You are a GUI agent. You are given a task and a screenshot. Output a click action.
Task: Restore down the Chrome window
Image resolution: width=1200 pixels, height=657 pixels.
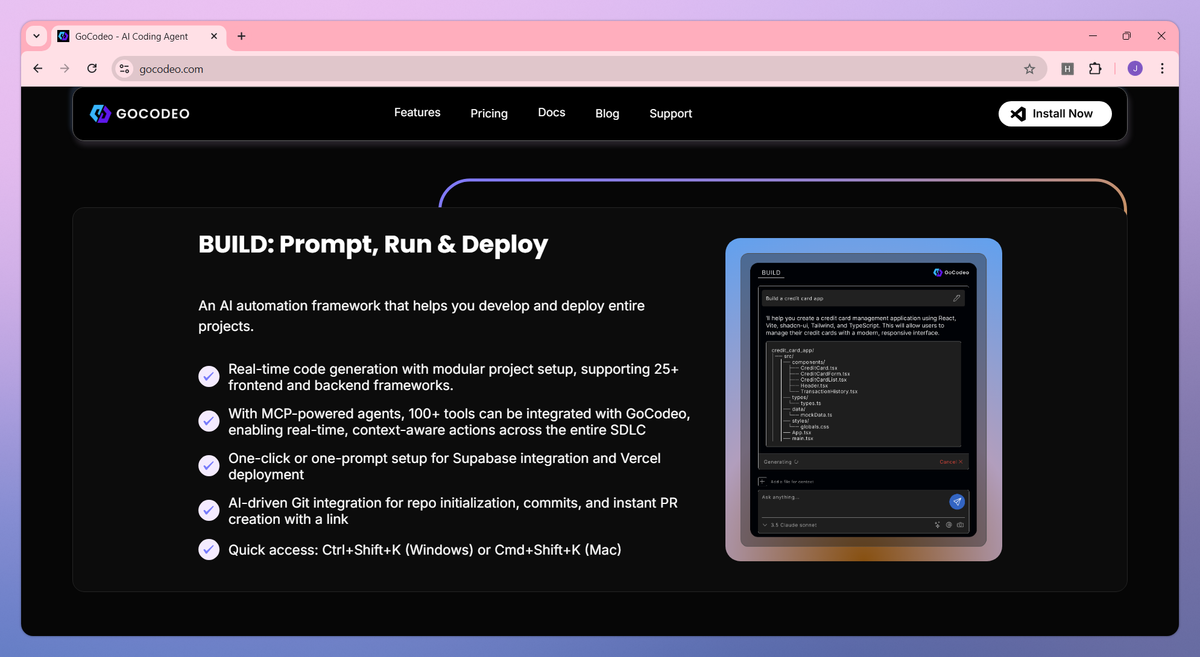(1126, 36)
